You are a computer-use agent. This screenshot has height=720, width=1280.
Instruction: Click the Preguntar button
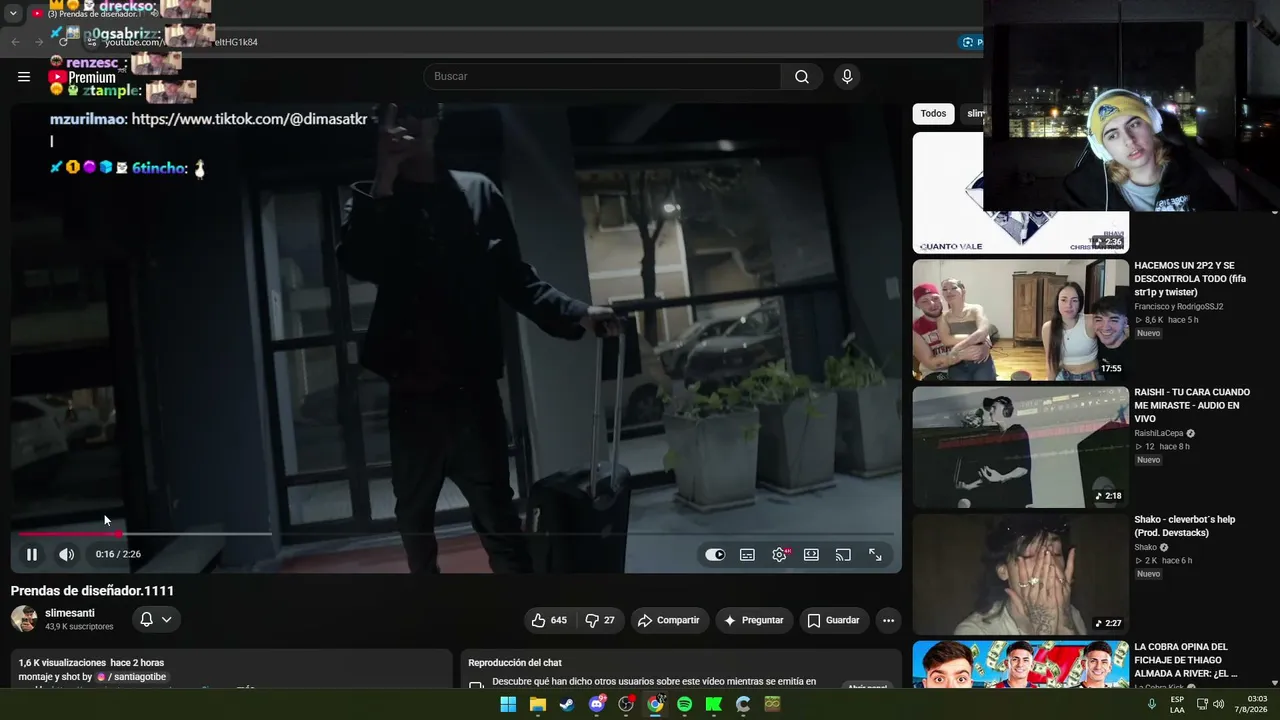pos(754,620)
